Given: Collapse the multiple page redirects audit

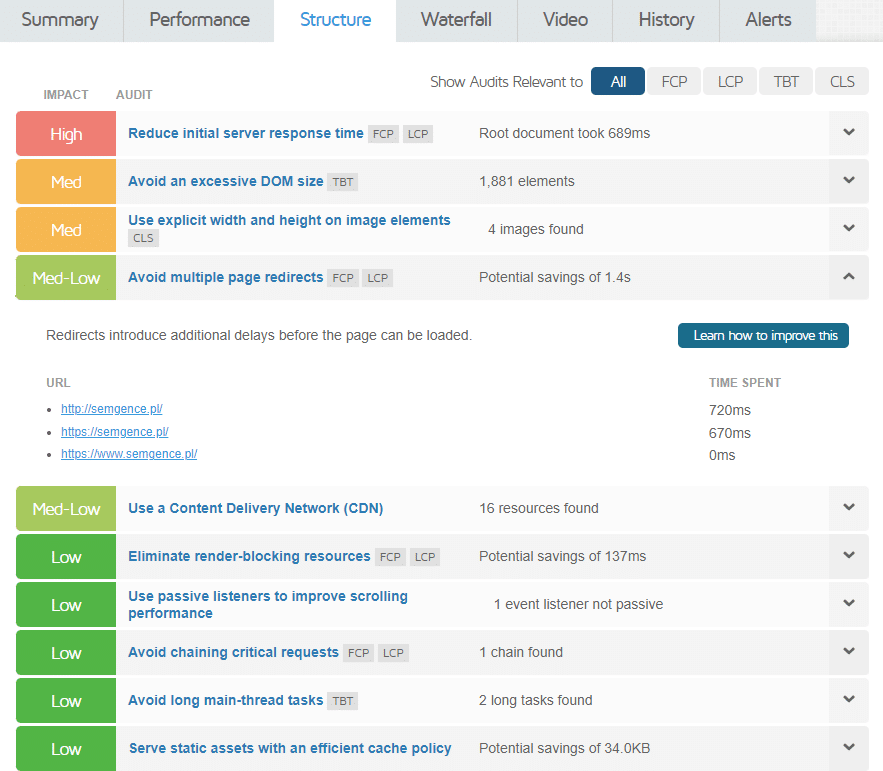Looking at the screenshot, I should [x=849, y=277].
